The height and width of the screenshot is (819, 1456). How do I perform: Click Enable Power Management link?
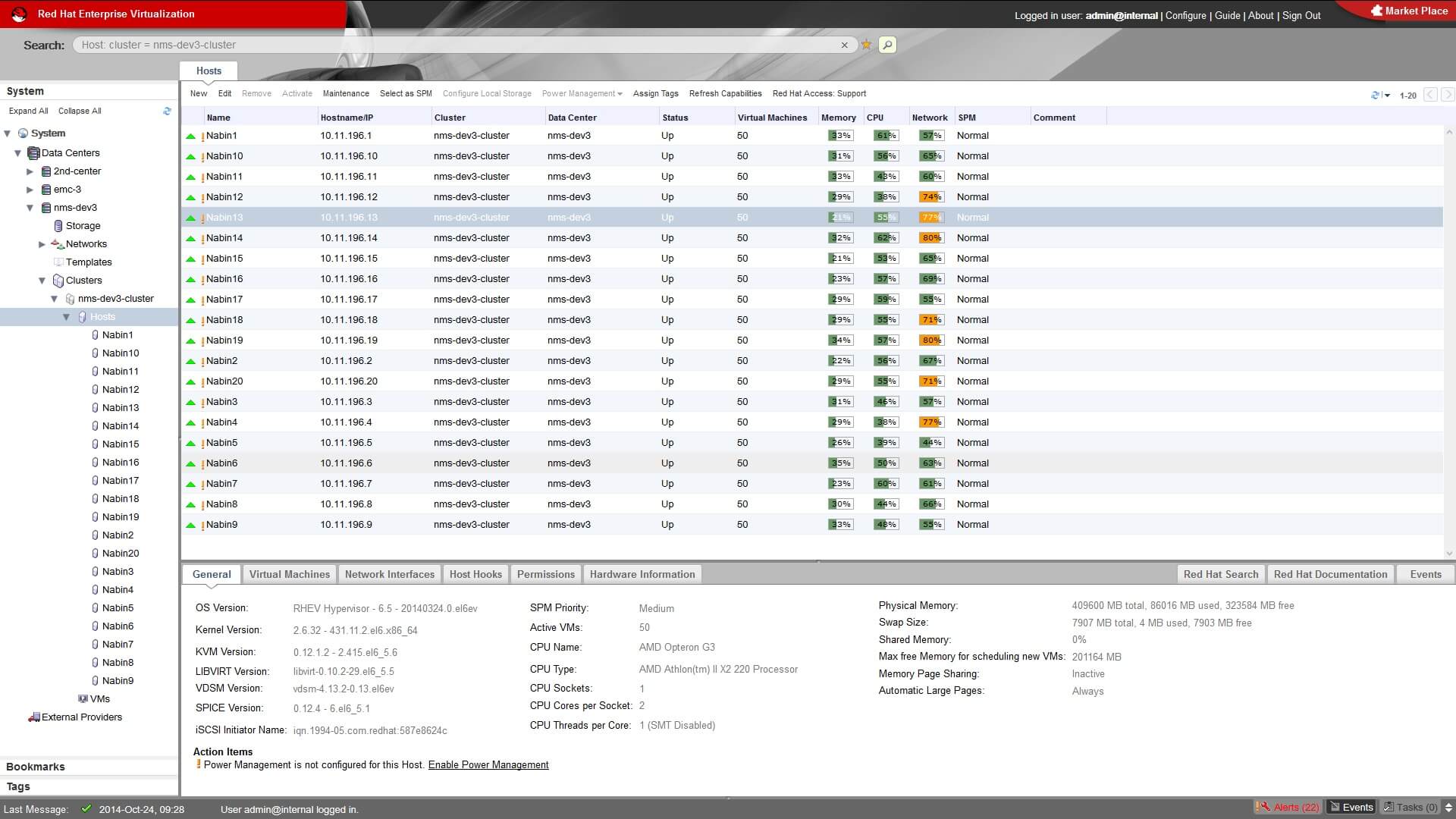(x=488, y=764)
